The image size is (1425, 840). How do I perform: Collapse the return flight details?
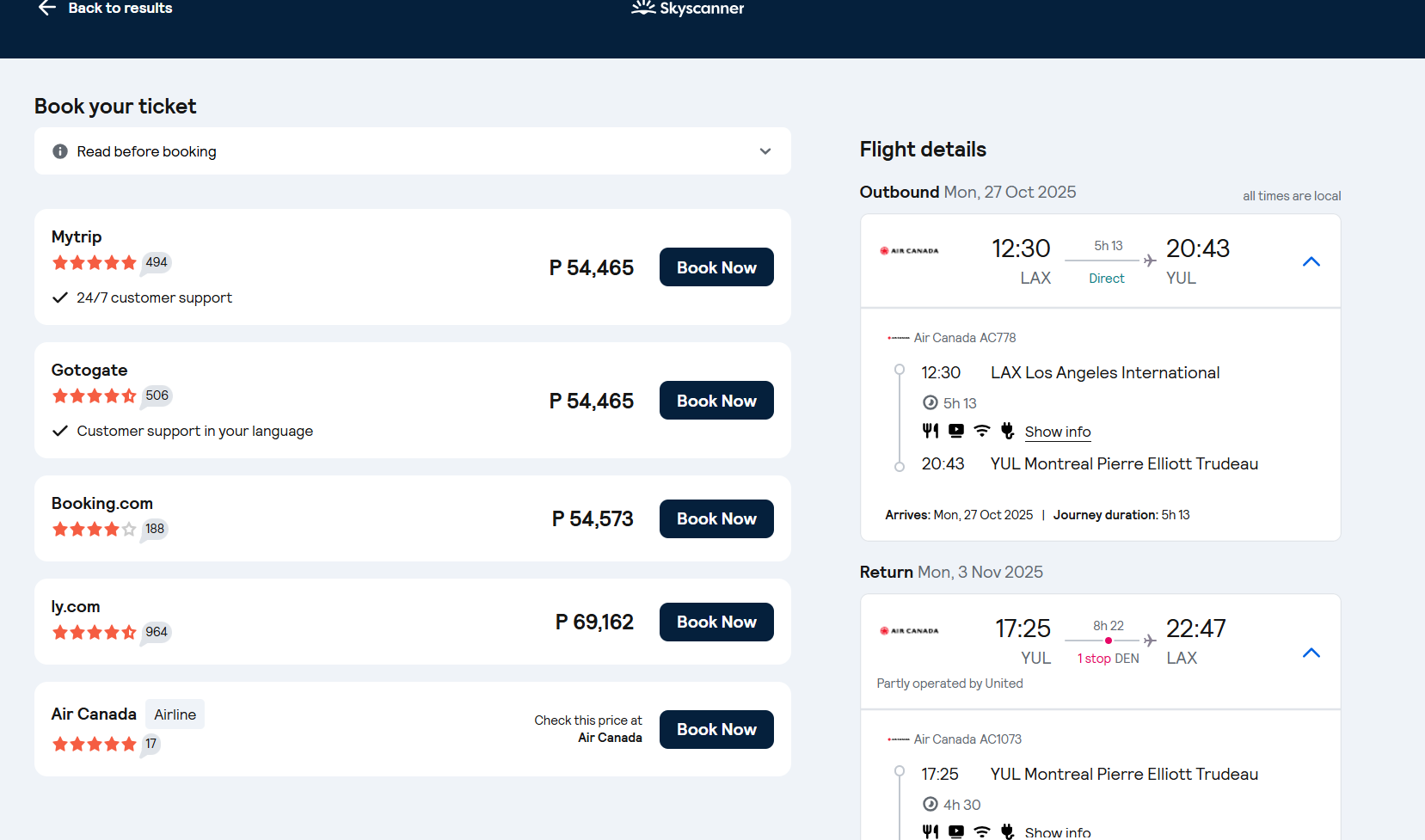pyautogui.click(x=1311, y=653)
